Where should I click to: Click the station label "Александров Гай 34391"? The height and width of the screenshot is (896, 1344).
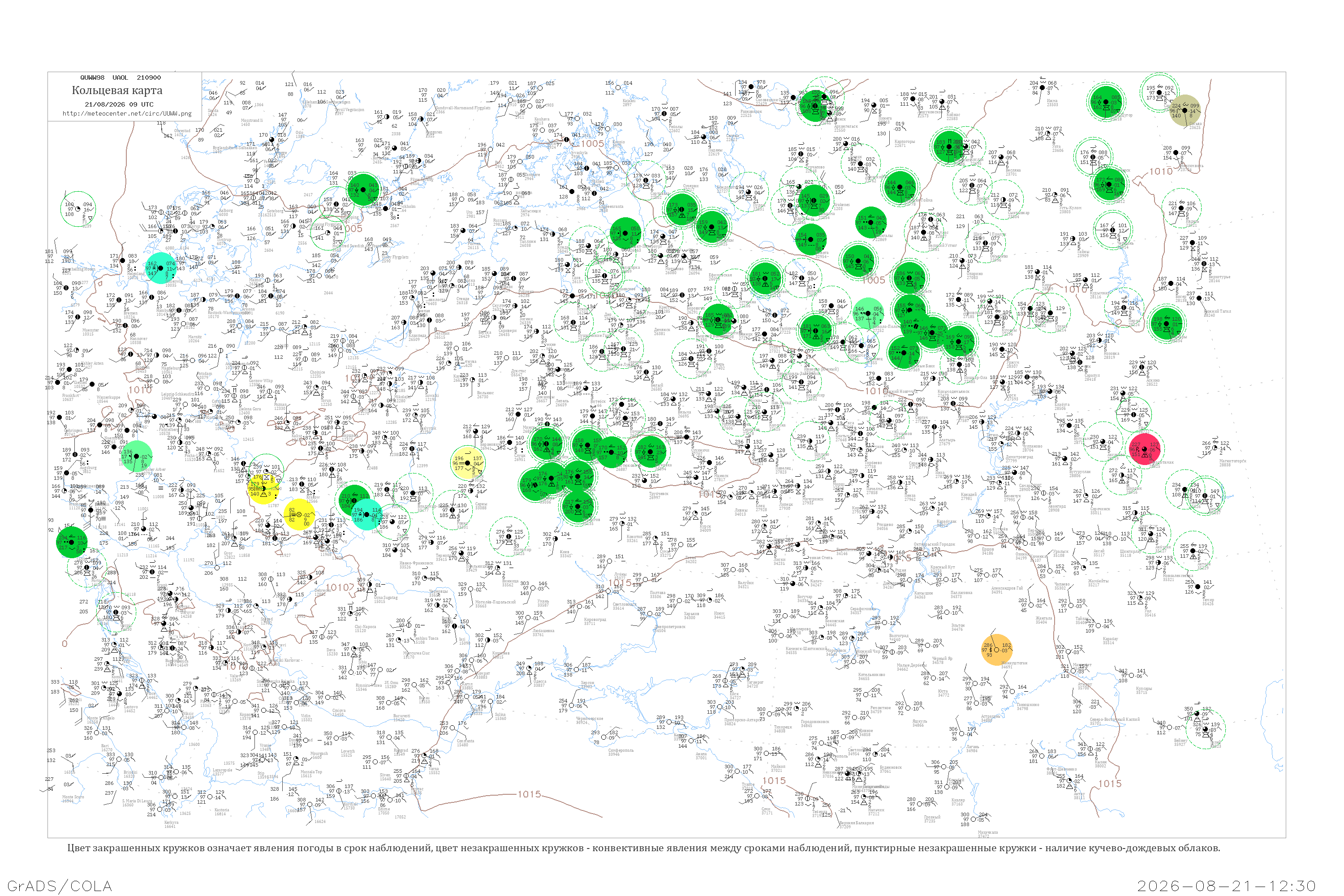point(1008,590)
